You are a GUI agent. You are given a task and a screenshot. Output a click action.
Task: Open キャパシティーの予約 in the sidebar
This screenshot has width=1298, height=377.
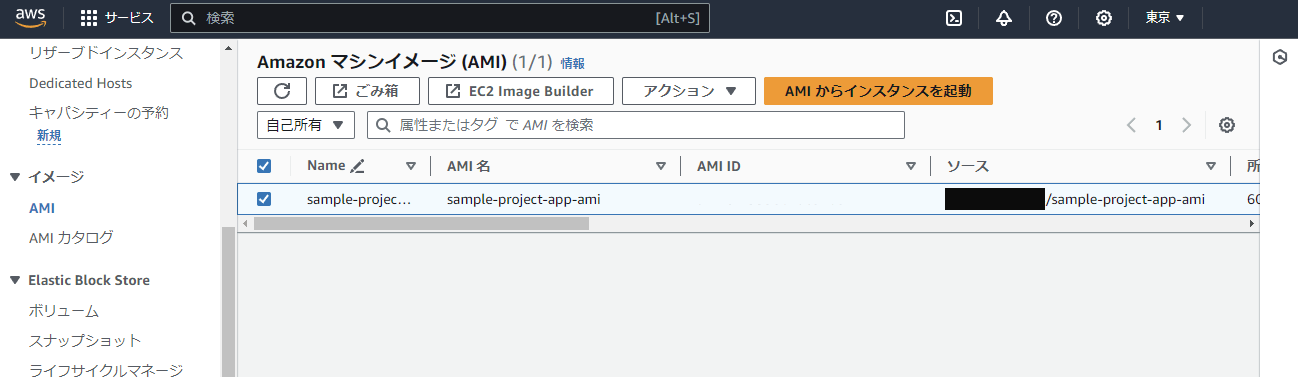tap(99, 113)
